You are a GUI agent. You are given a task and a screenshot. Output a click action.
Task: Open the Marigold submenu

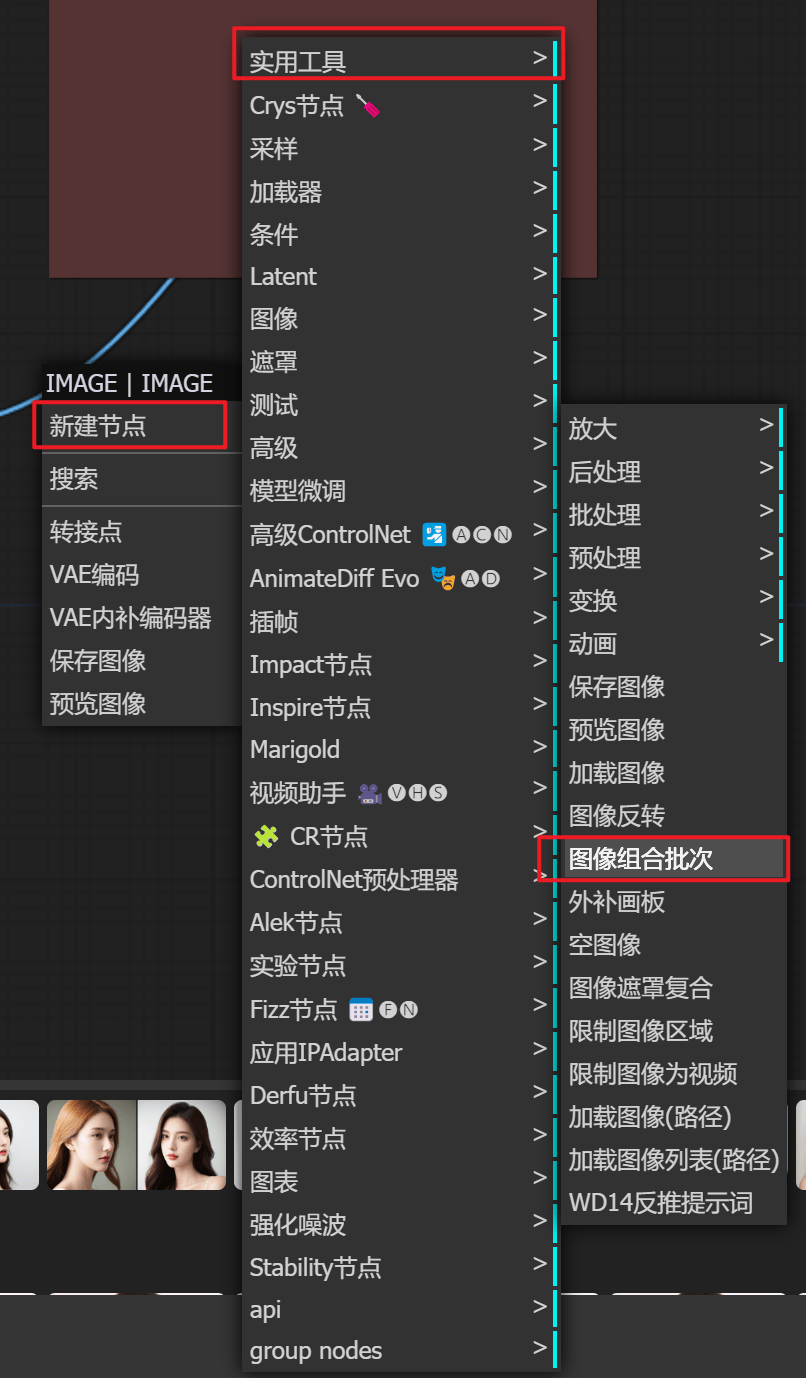pos(400,749)
